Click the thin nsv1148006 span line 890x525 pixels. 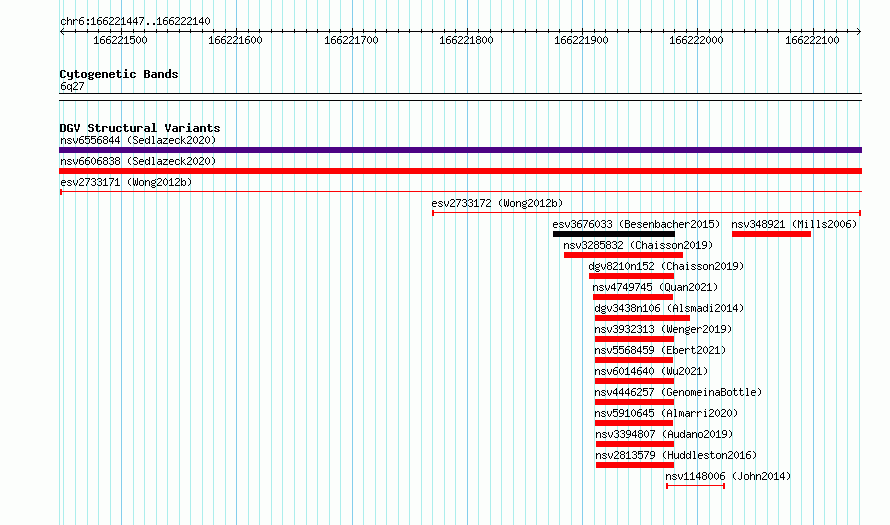[695, 486]
